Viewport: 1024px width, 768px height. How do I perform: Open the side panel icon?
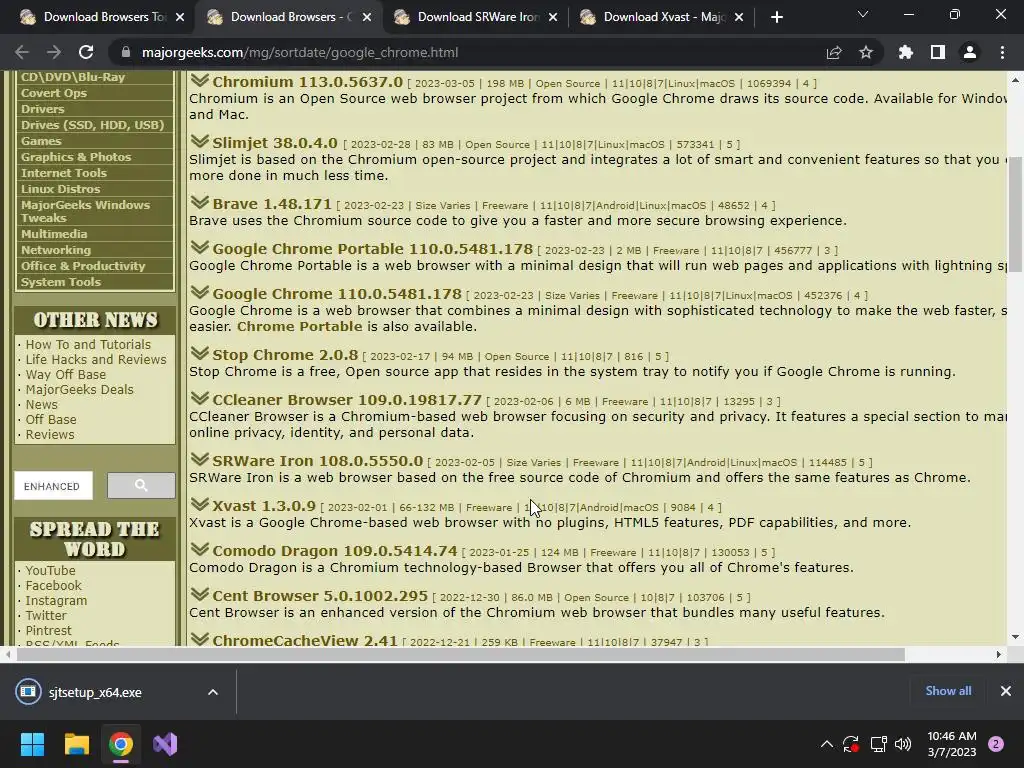click(938, 52)
